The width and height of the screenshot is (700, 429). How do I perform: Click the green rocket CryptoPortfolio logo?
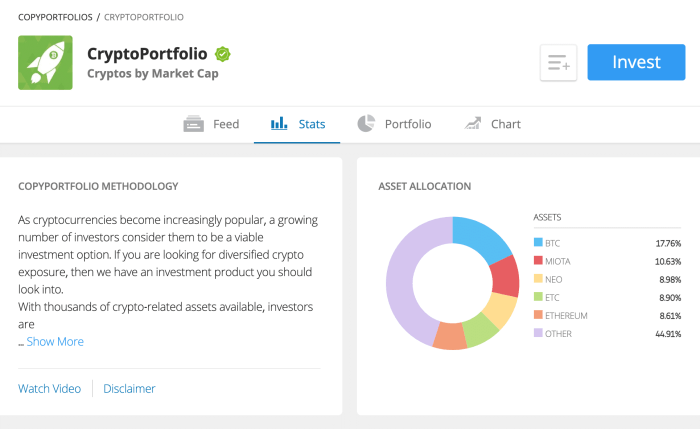[45, 62]
